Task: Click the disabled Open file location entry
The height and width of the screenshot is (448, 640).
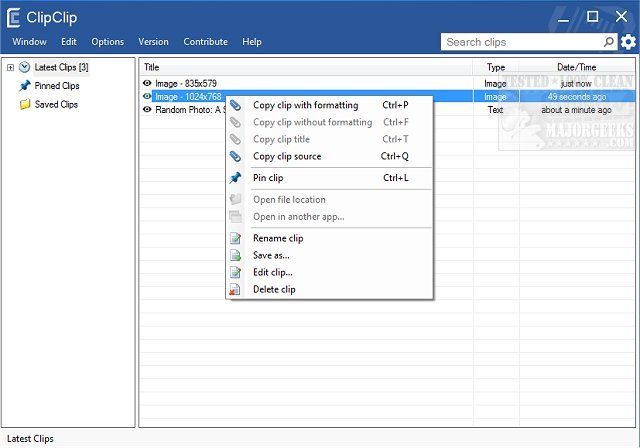Action: (x=329, y=200)
